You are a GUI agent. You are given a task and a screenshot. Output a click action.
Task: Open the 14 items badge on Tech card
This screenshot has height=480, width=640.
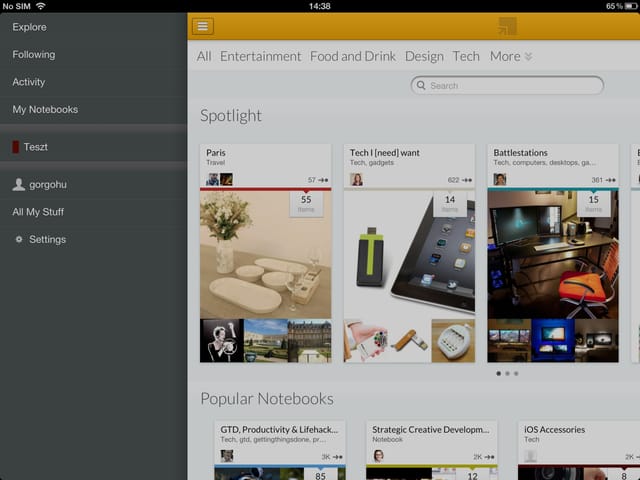click(x=450, y=203)
